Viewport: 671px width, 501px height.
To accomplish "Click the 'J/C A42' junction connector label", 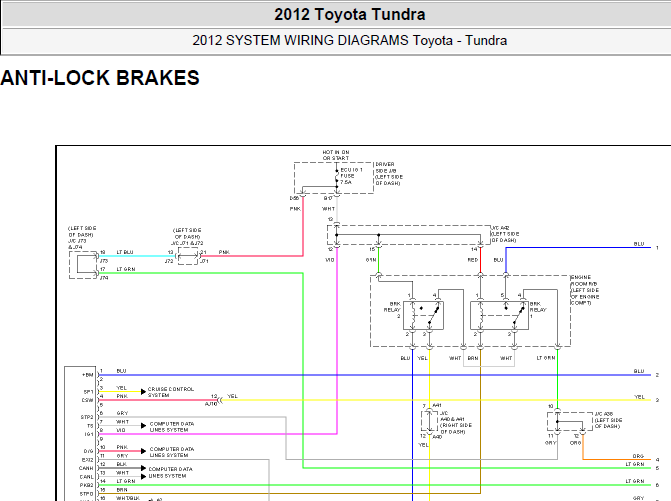I will pos(505,234).
